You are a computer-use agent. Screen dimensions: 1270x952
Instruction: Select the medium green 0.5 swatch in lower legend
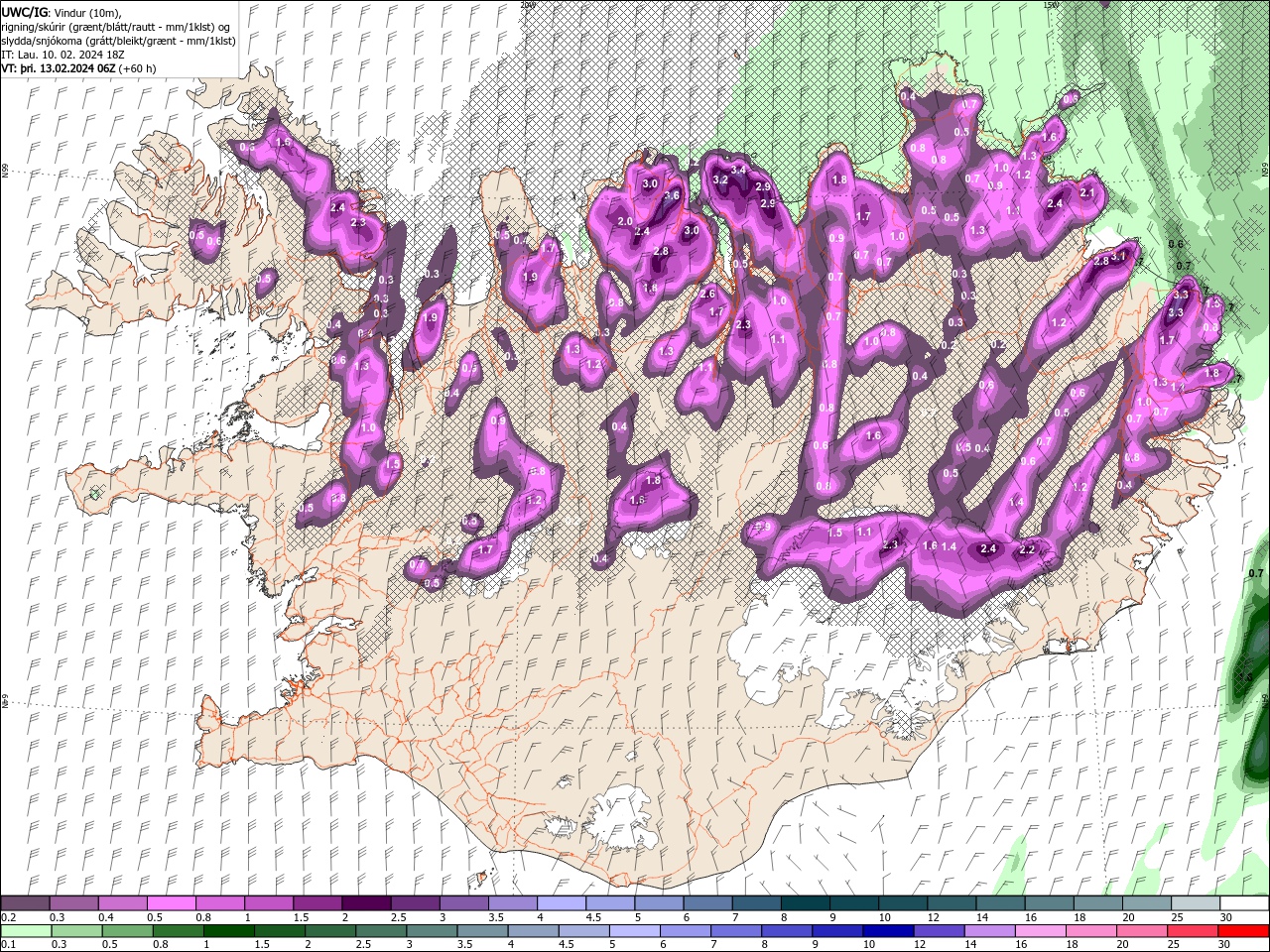127,931
